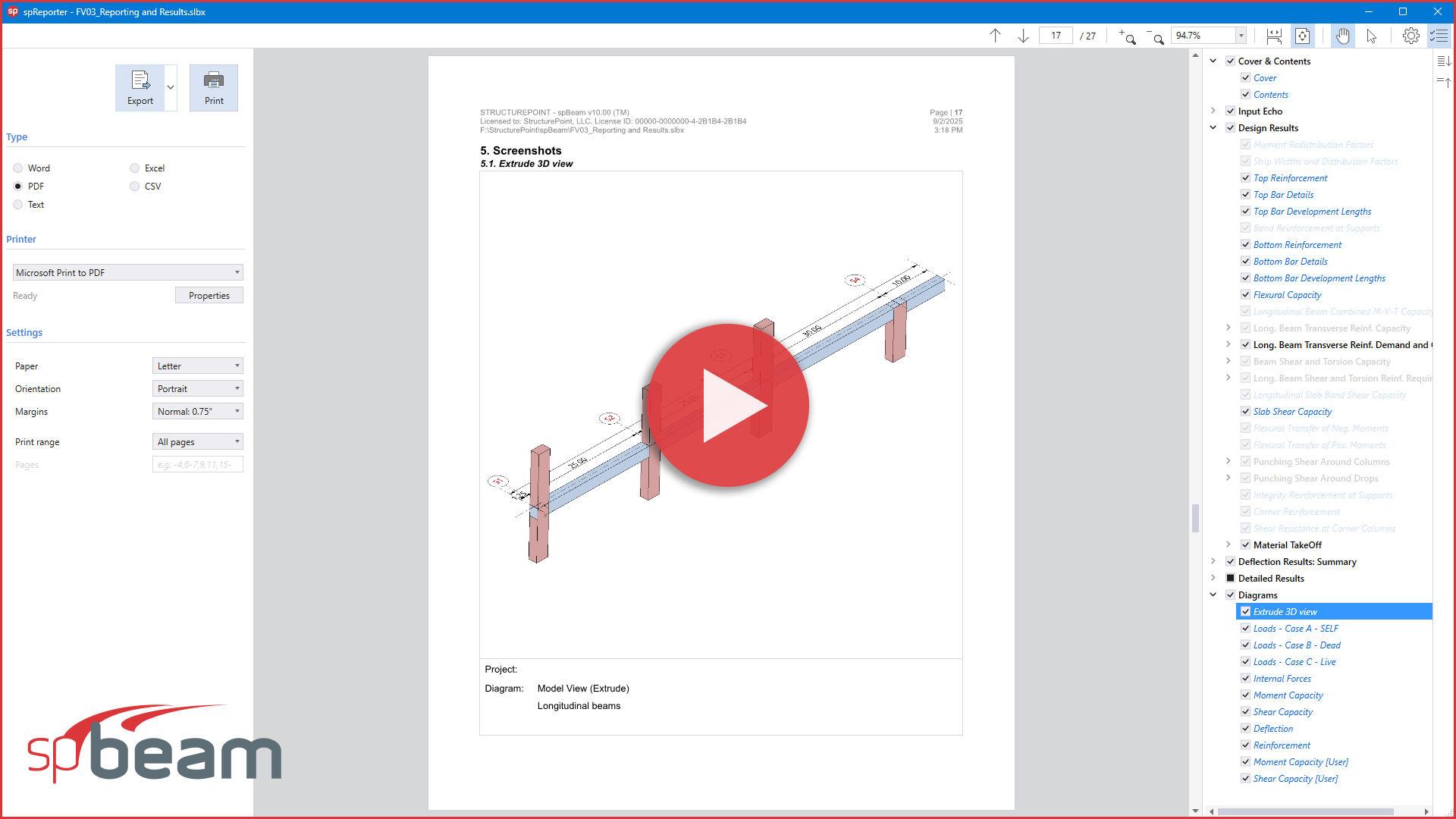
Task: Activate the select pointer tool
Action: (1371, 36)
